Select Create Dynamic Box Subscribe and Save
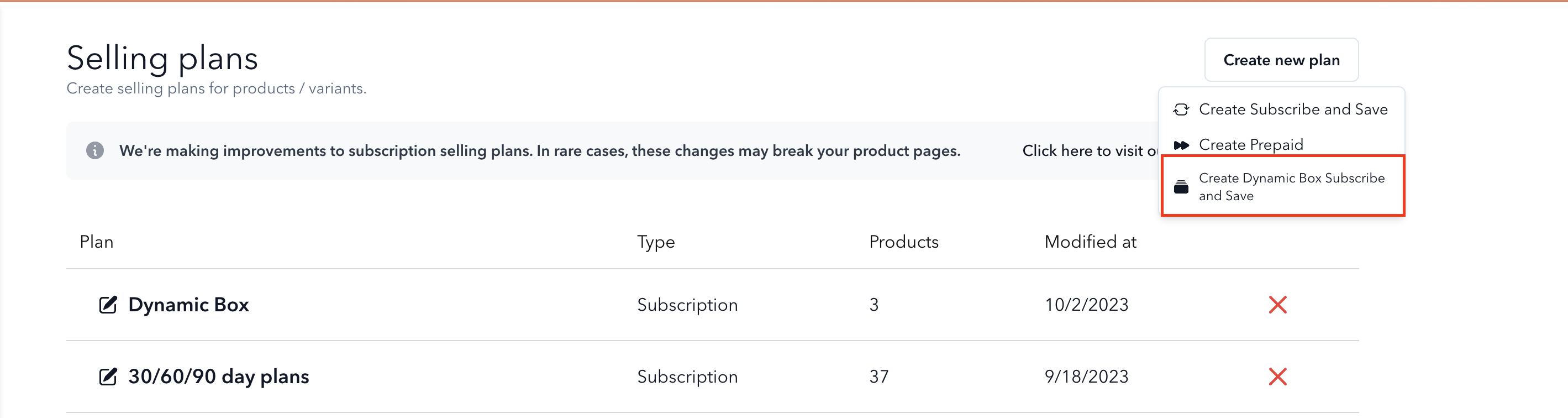The image size is (1568, 418). [x=1282, y=186]
